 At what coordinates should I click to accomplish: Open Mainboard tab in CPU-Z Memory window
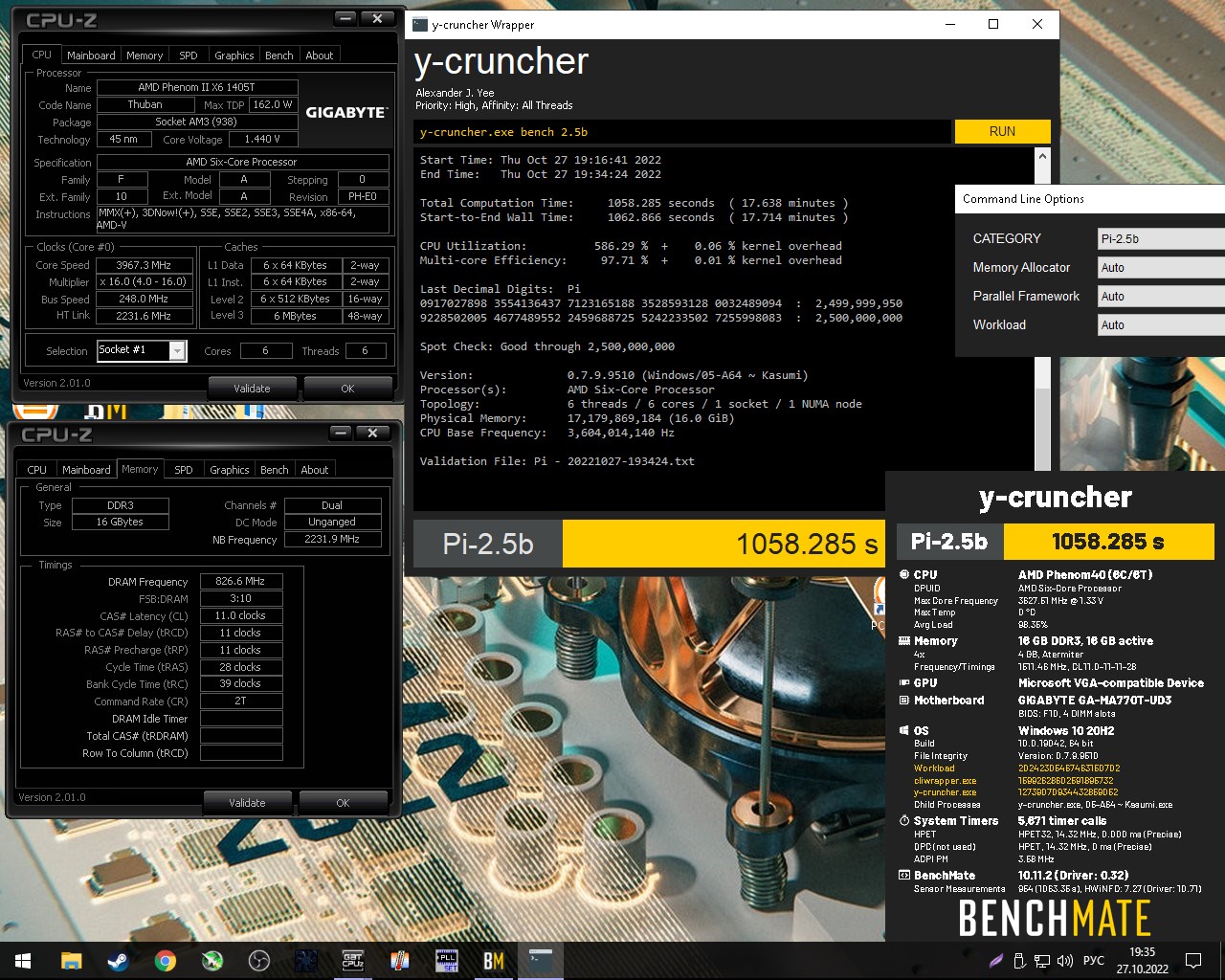[86, 470]
